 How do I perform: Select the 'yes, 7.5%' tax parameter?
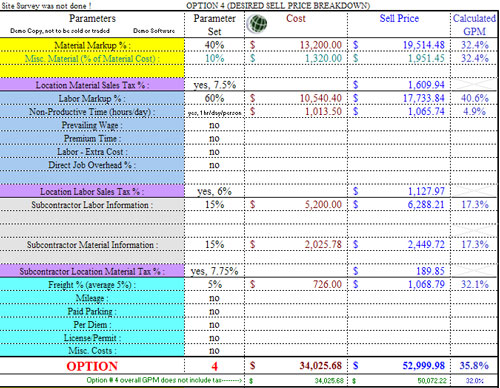click(215, 85)
